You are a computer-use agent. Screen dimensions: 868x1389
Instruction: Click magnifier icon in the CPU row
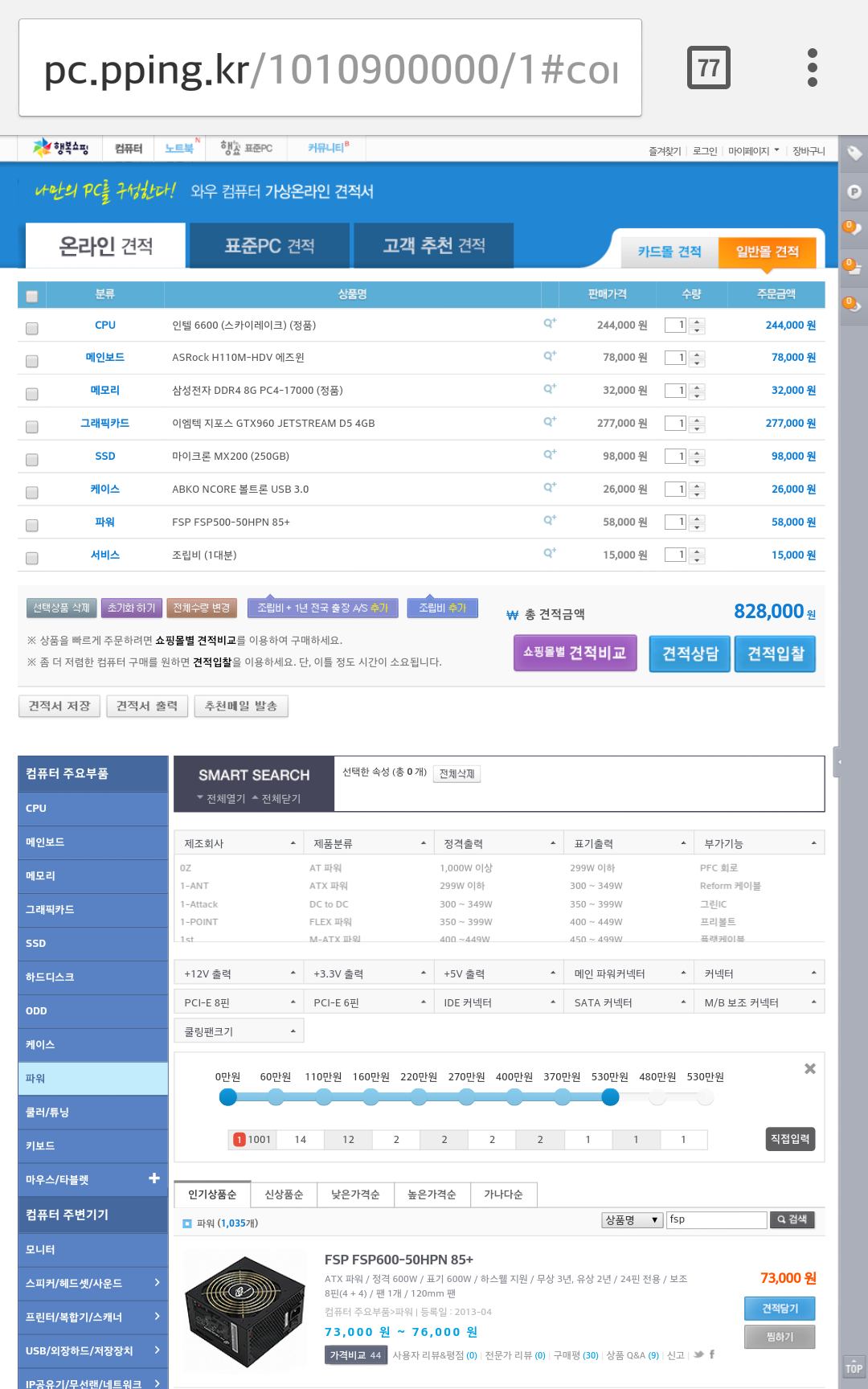(550, 323)
